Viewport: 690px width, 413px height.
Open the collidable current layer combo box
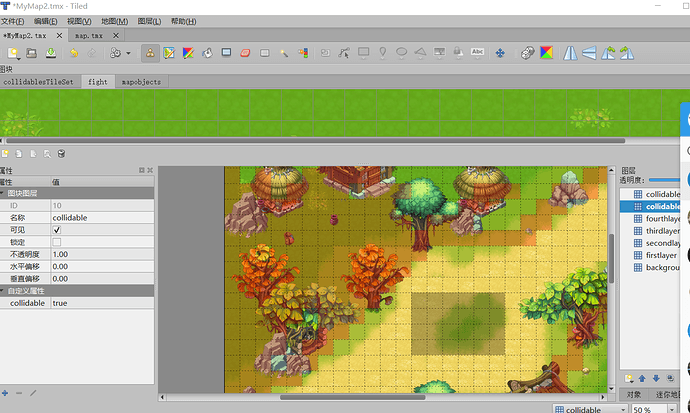tap(590, 409)
